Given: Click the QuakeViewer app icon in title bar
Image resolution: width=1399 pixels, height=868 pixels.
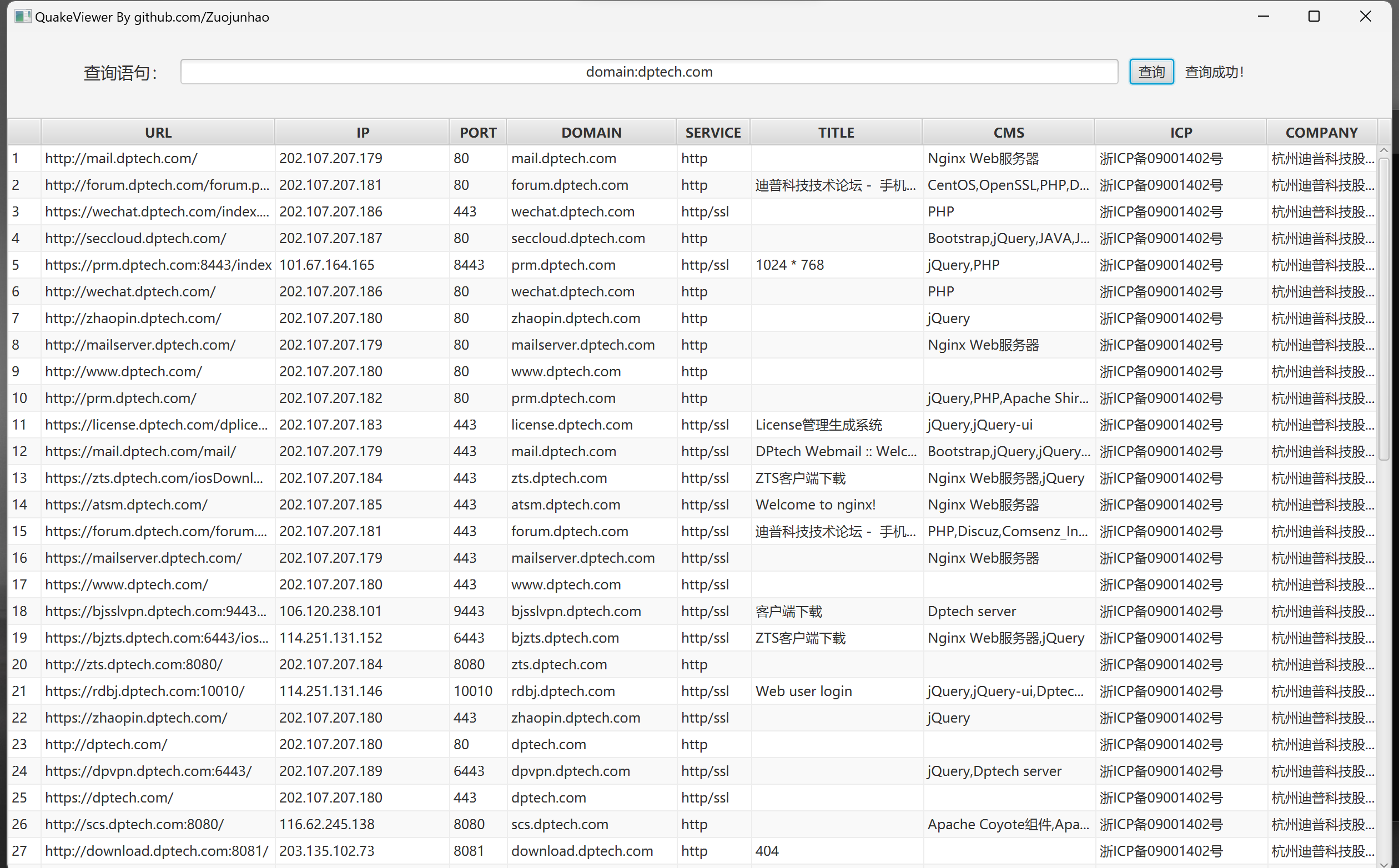Looking at the screenshot, I should pyautogui.click(x=22, y=16).
